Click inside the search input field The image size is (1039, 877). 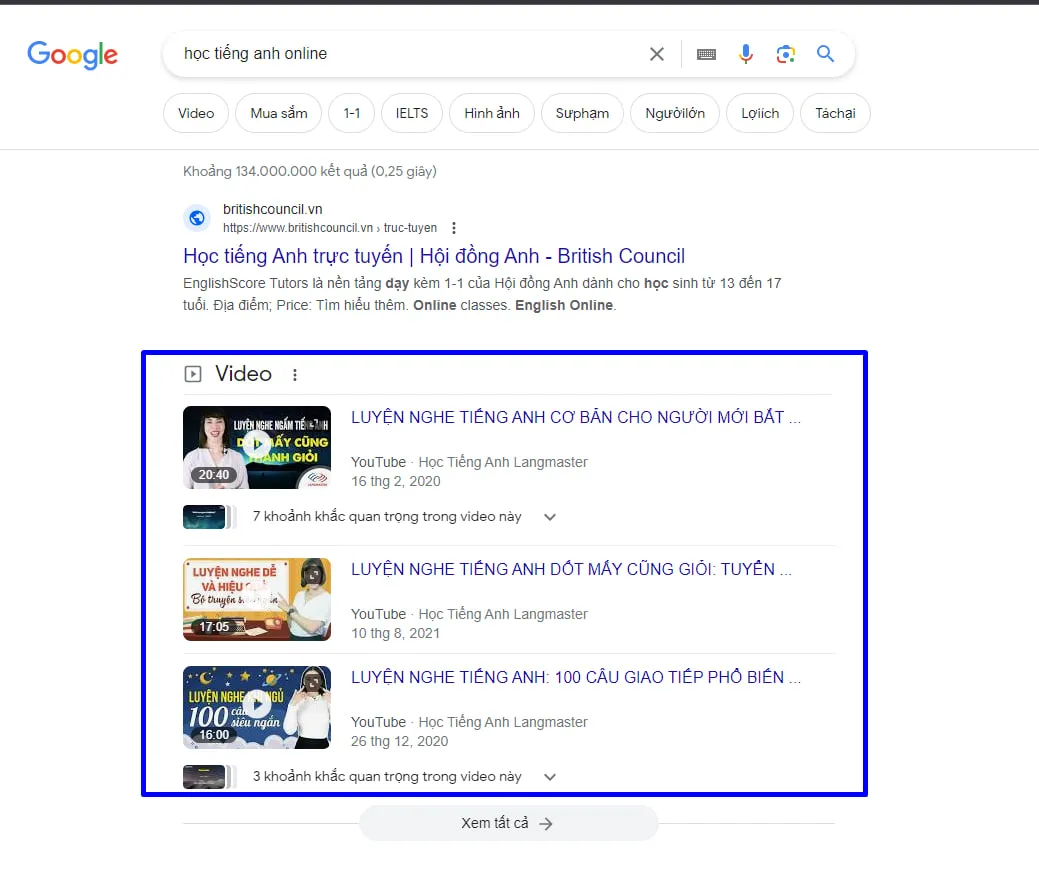400,54
